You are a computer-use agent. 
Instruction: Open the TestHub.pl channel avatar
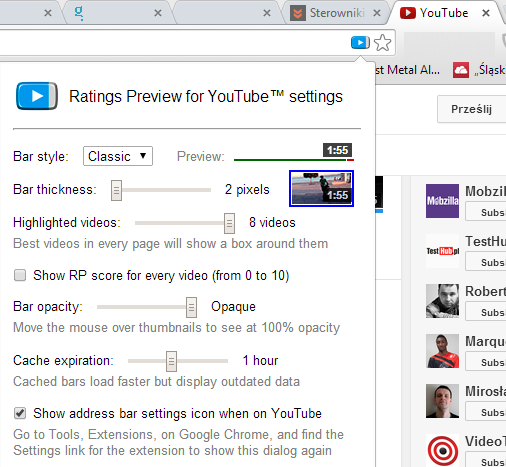[x=442, y=251]
